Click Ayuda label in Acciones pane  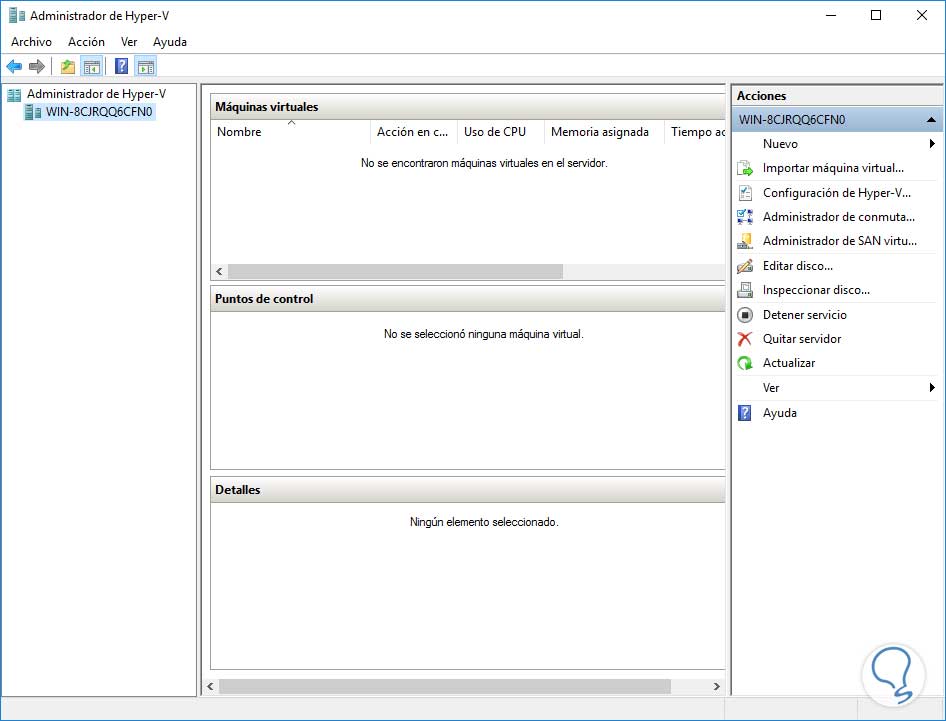[x=779, y=413]
